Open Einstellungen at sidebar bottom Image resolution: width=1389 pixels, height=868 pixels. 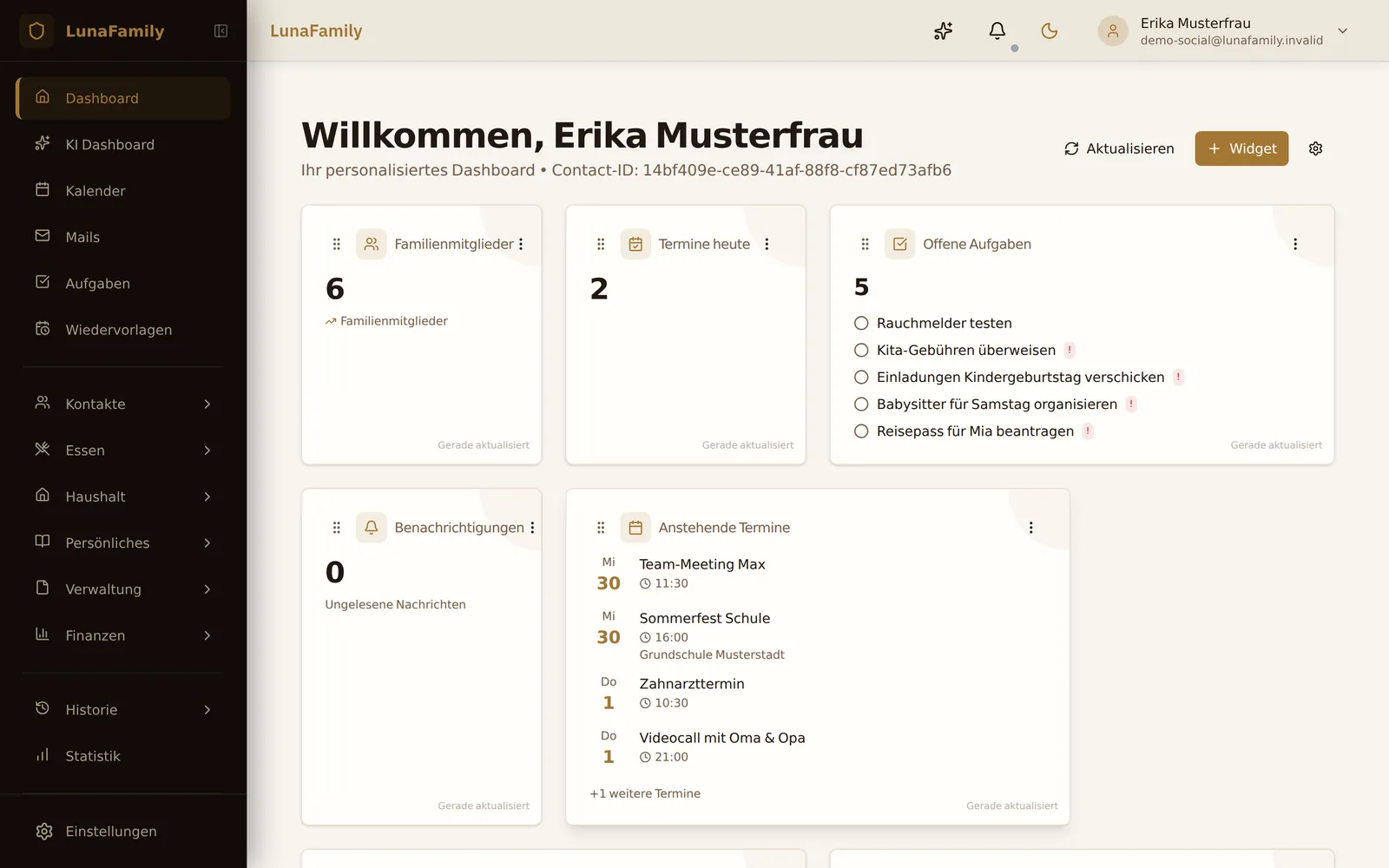pos(123,832)
